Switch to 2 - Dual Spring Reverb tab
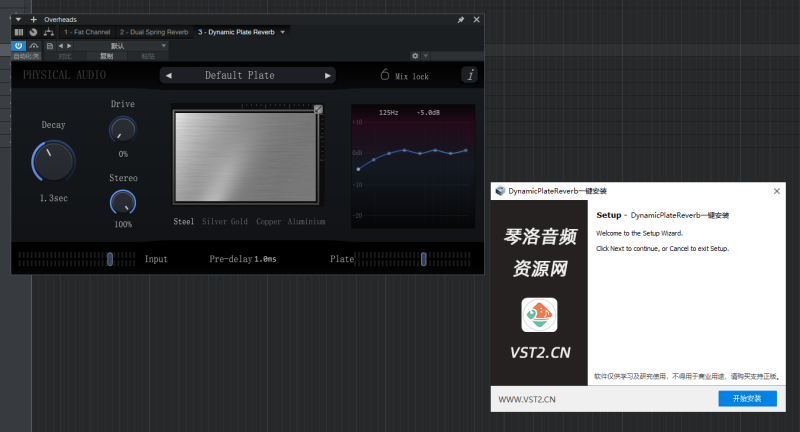Screen dimensions: 800x432 tap(154, 32)
